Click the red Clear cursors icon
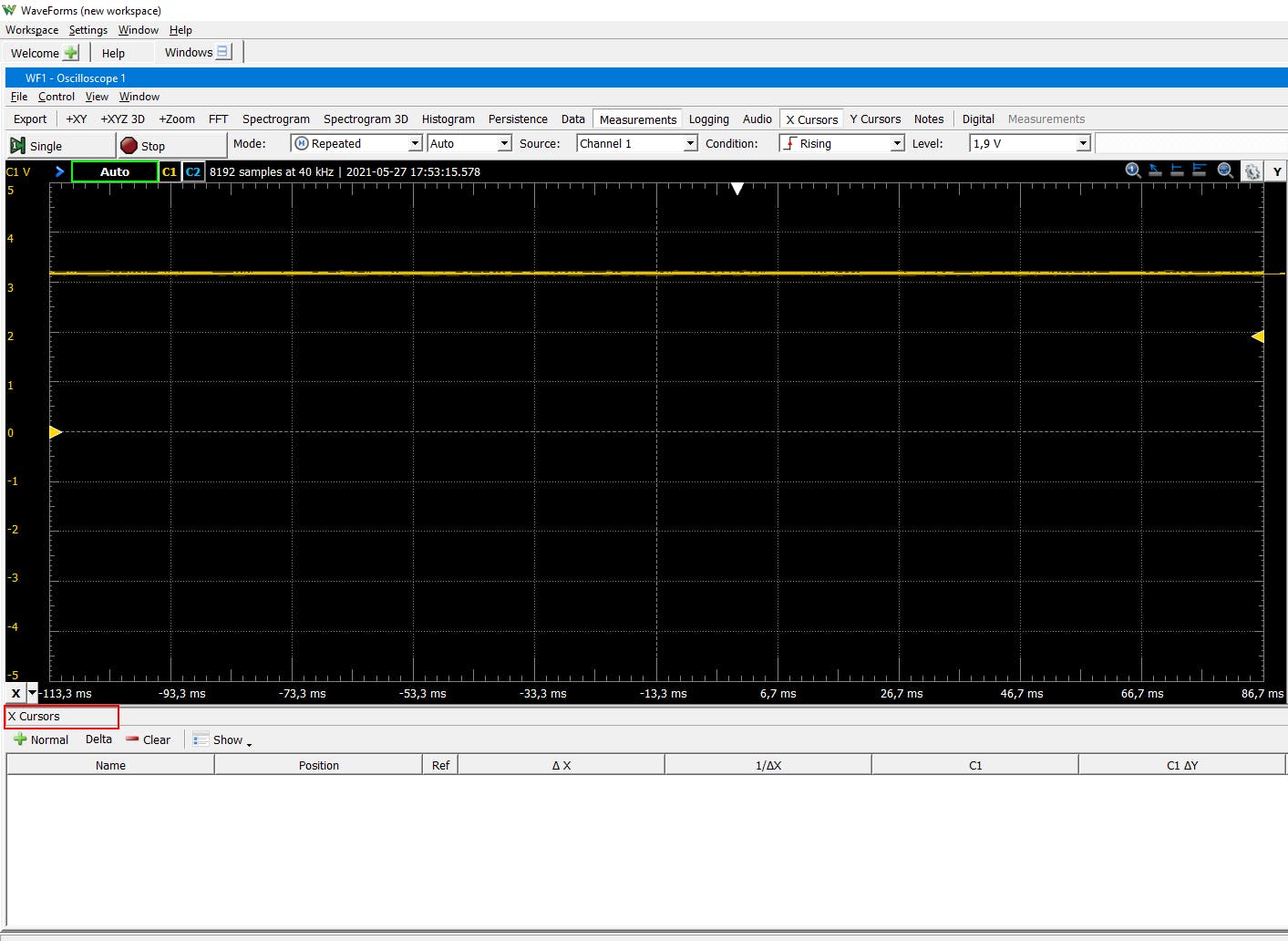The image size is (1288, 941). [x=132, y=739]
